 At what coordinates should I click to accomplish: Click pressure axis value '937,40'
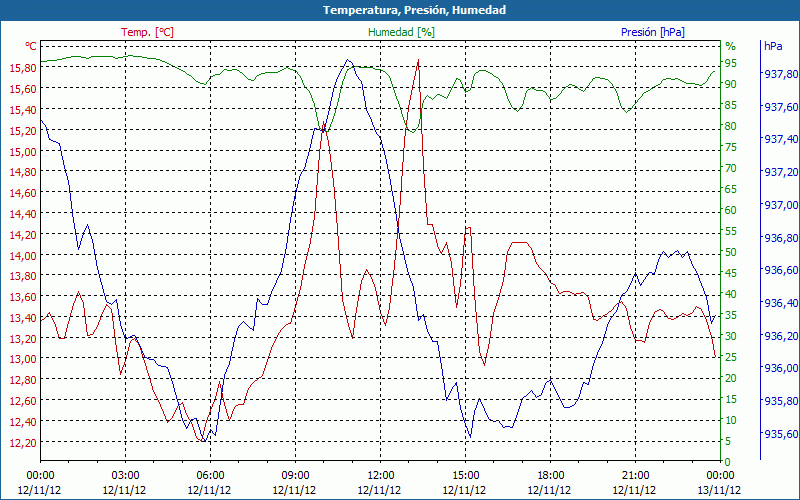(780, 139)
